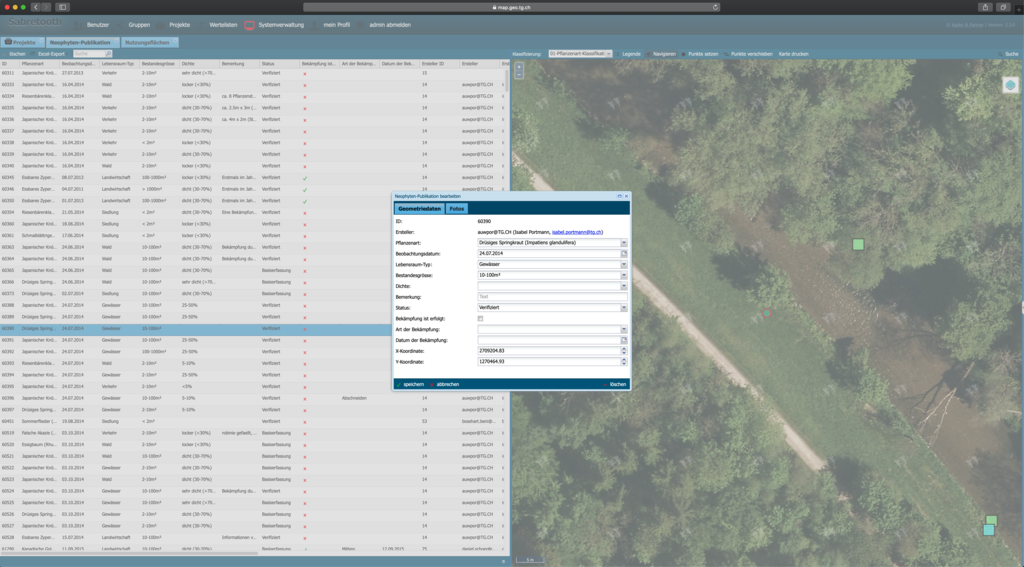Sort table by Pflanzenart column header

[39, 63]
